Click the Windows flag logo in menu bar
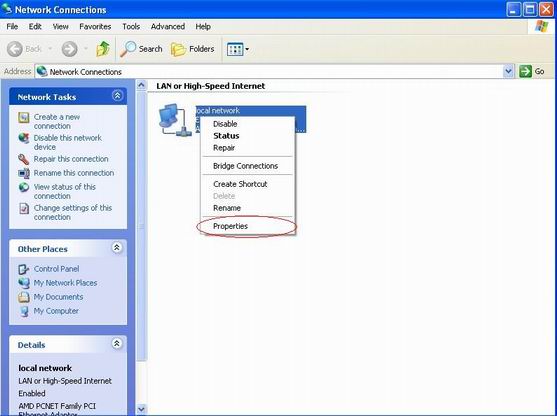557x416 pixels. [x=541, y=26]
